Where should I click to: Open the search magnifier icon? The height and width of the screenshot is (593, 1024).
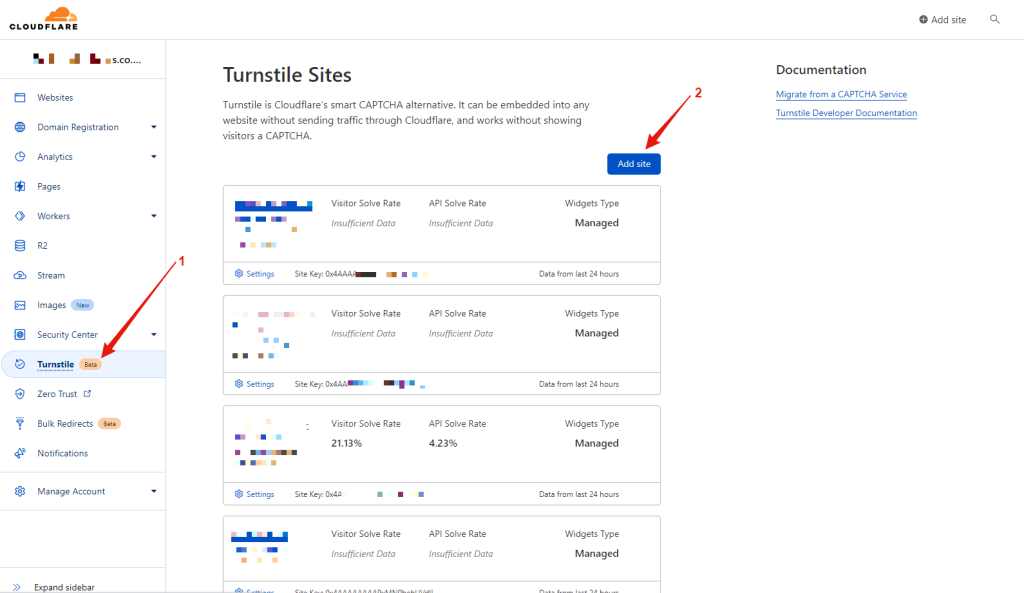pyautogui.click(x=994, y=19)
